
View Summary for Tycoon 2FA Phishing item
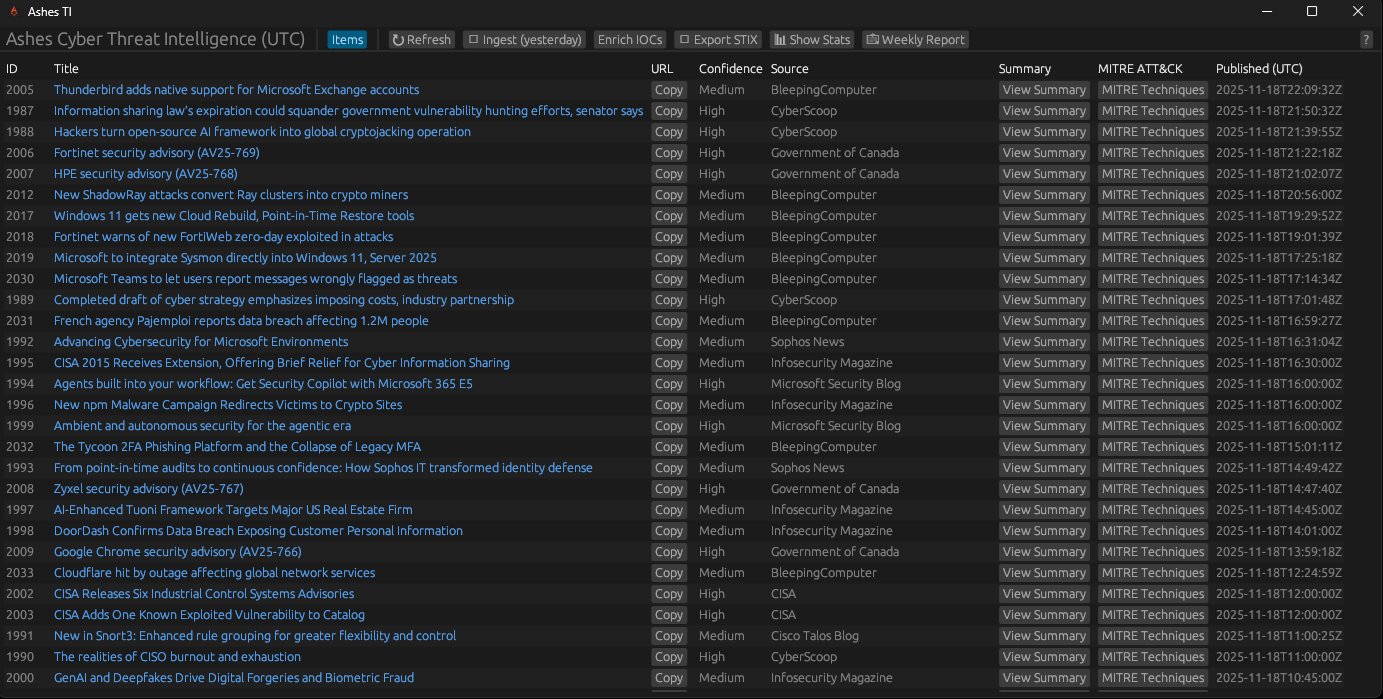point(1044,447)
